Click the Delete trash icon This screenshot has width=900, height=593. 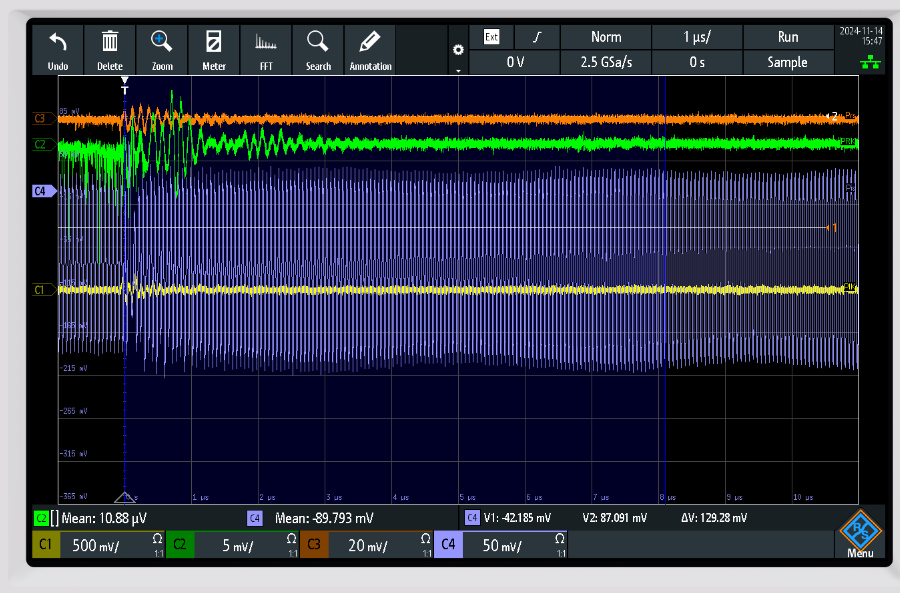pos(110,49)
